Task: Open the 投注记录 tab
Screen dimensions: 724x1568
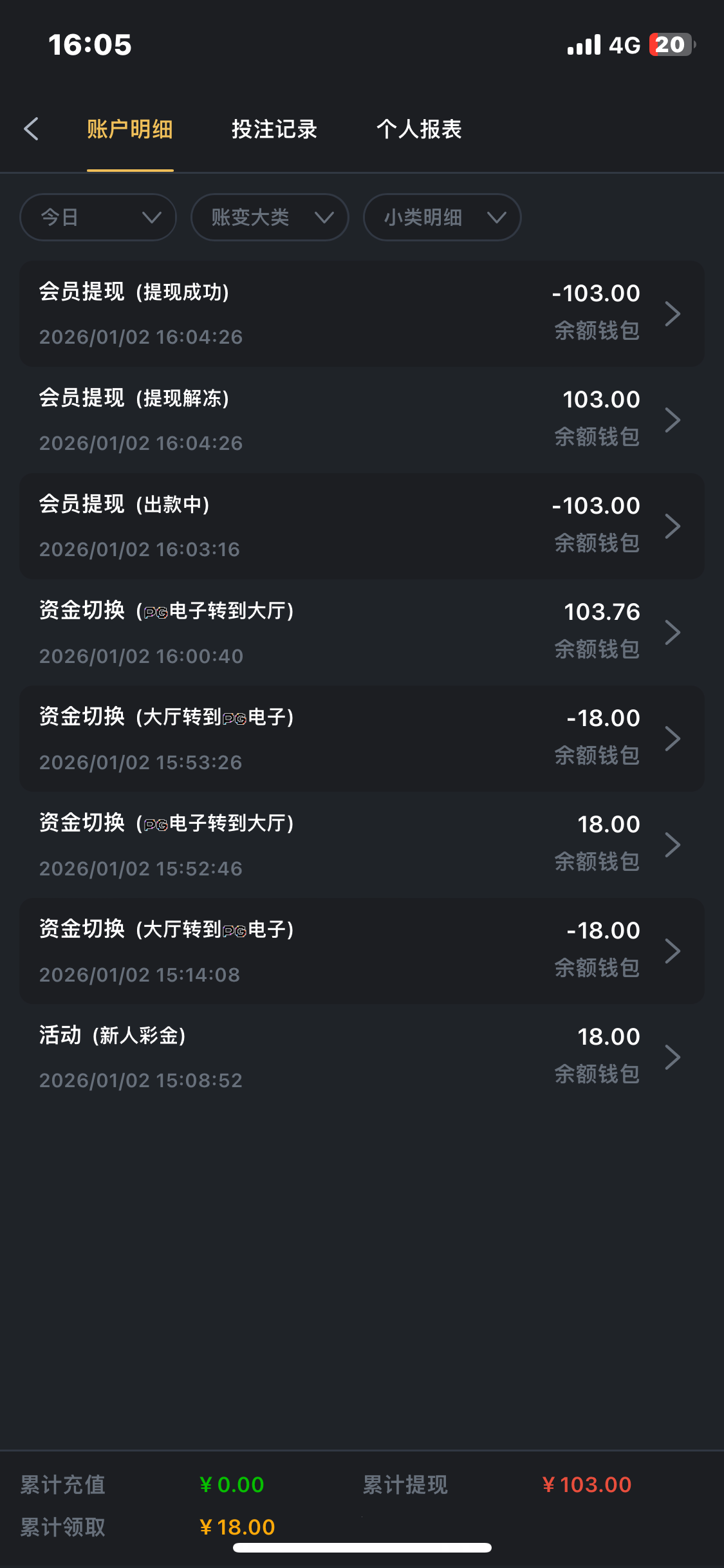Action: pyautogui.click(x=274, y=129)
